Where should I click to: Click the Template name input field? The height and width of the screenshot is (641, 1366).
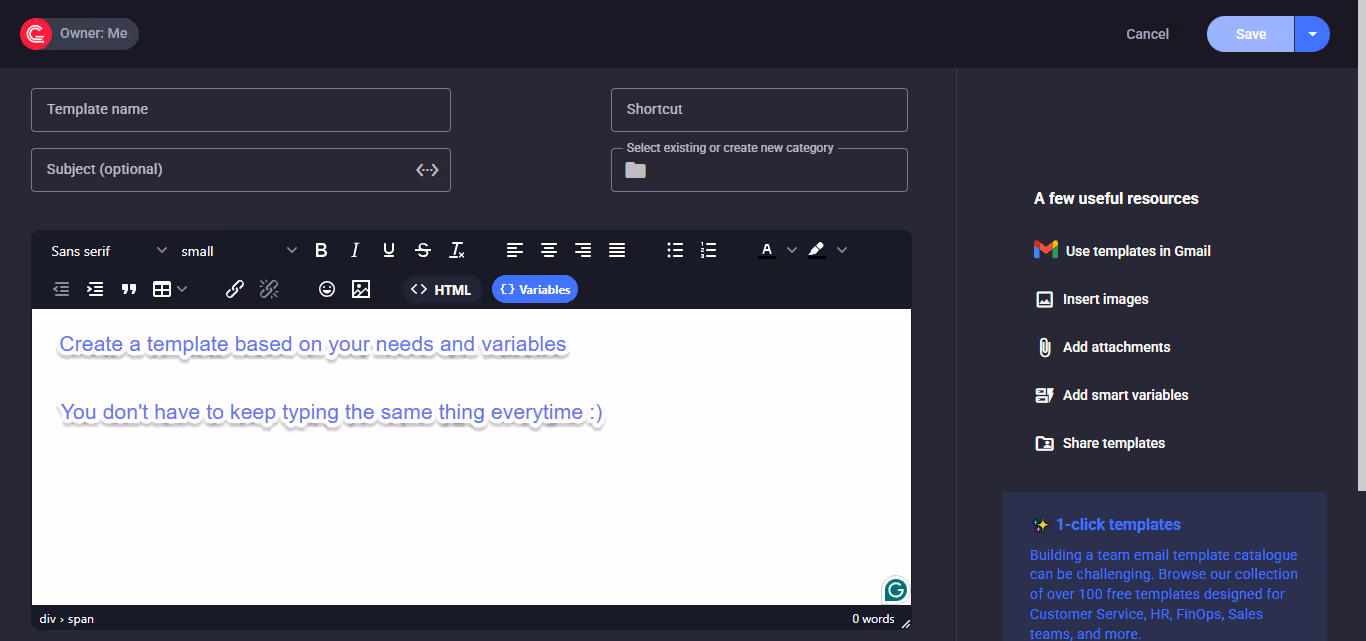(x=240, y=109)
